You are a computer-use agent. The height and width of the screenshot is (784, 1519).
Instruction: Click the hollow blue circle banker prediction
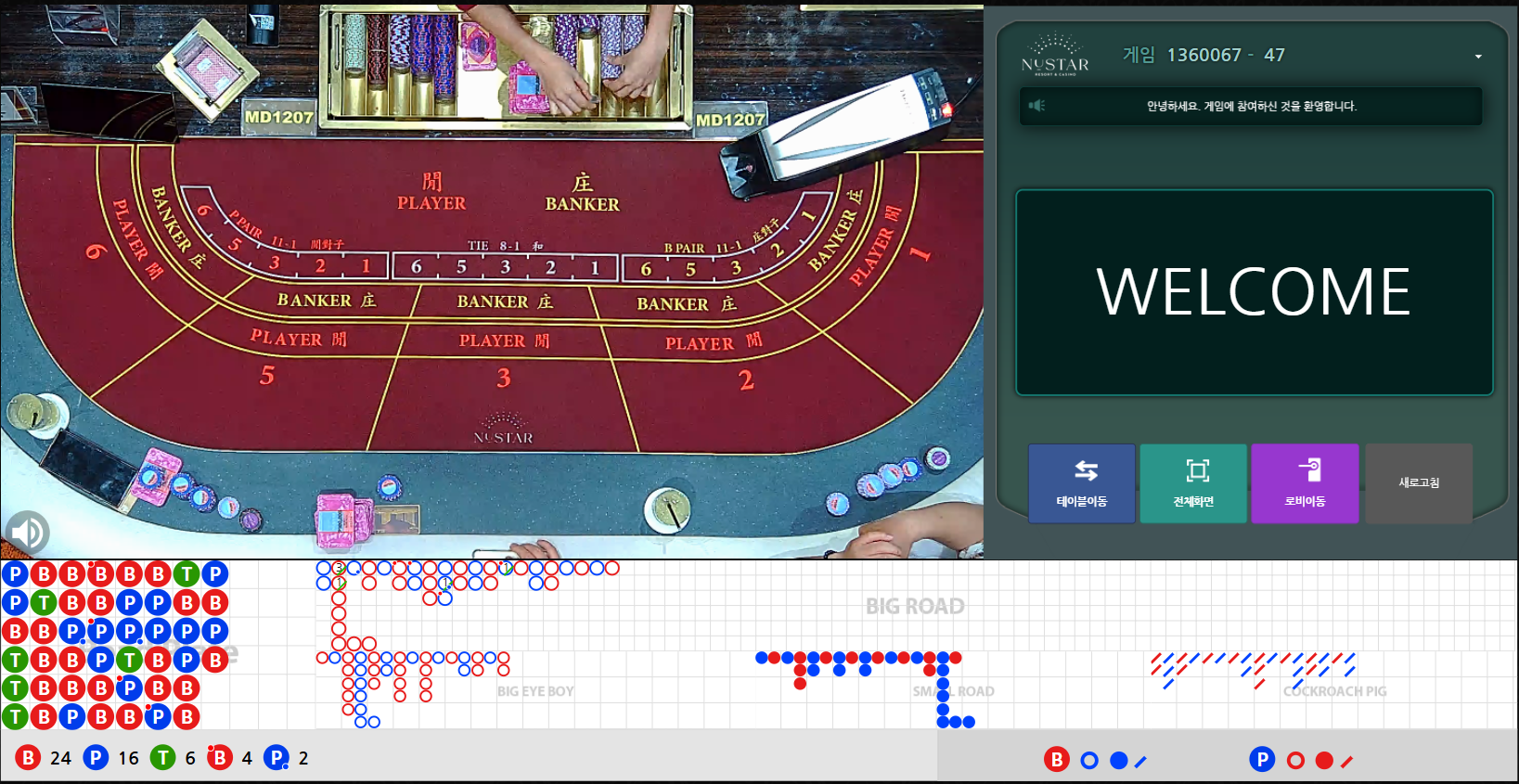coord(1089,761)
